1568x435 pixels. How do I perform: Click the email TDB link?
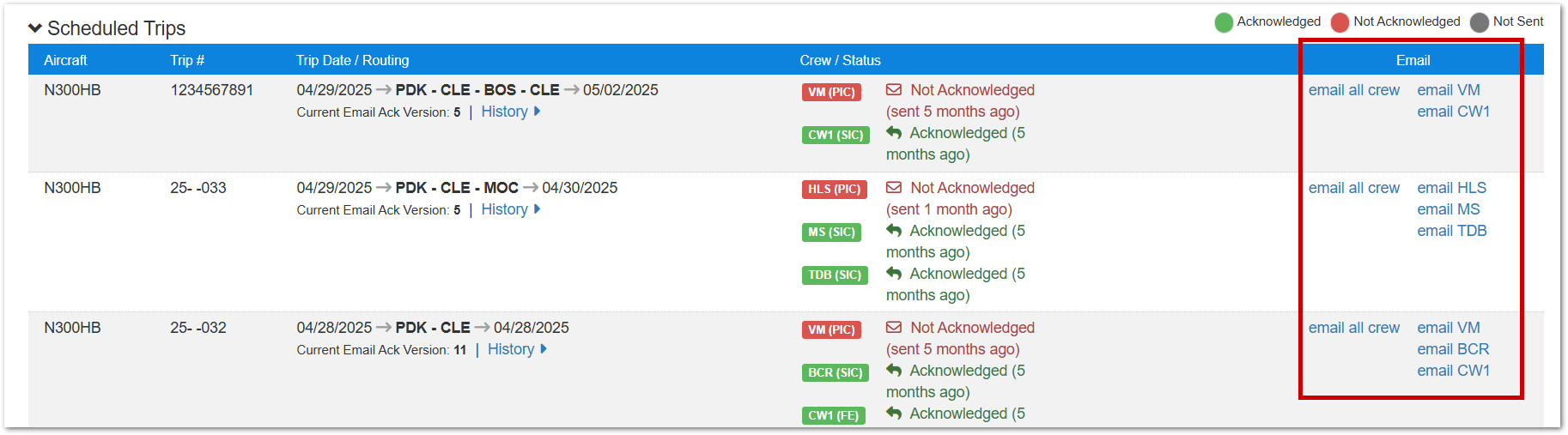(1451, 231)
